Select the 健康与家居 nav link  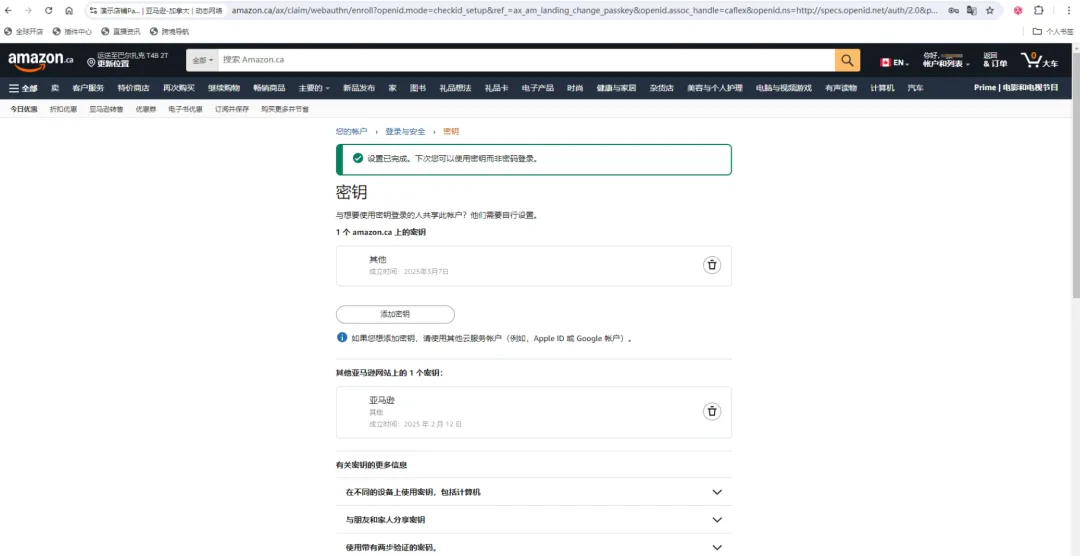(616, 88)
